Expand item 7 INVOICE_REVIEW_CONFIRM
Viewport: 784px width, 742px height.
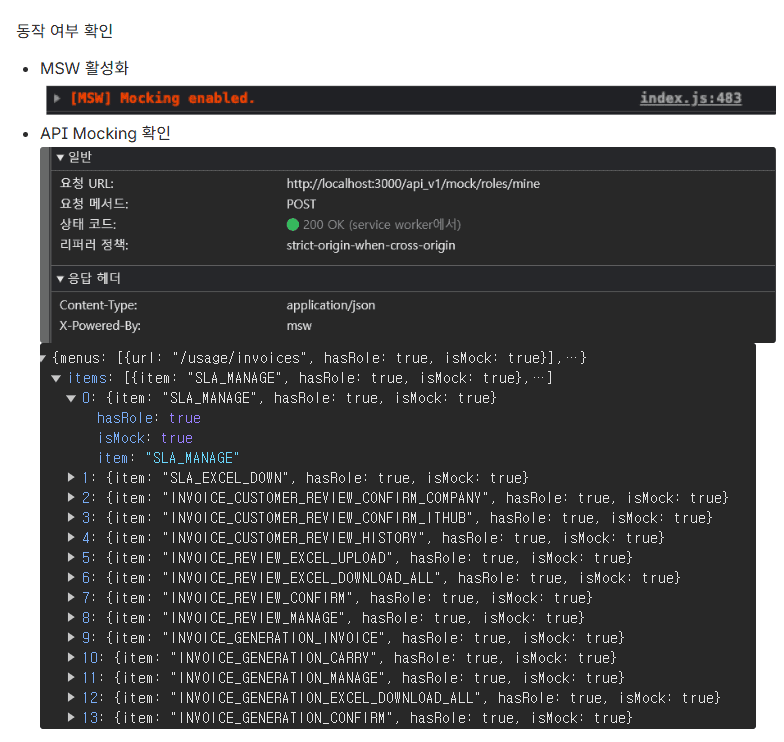point(71,598)
